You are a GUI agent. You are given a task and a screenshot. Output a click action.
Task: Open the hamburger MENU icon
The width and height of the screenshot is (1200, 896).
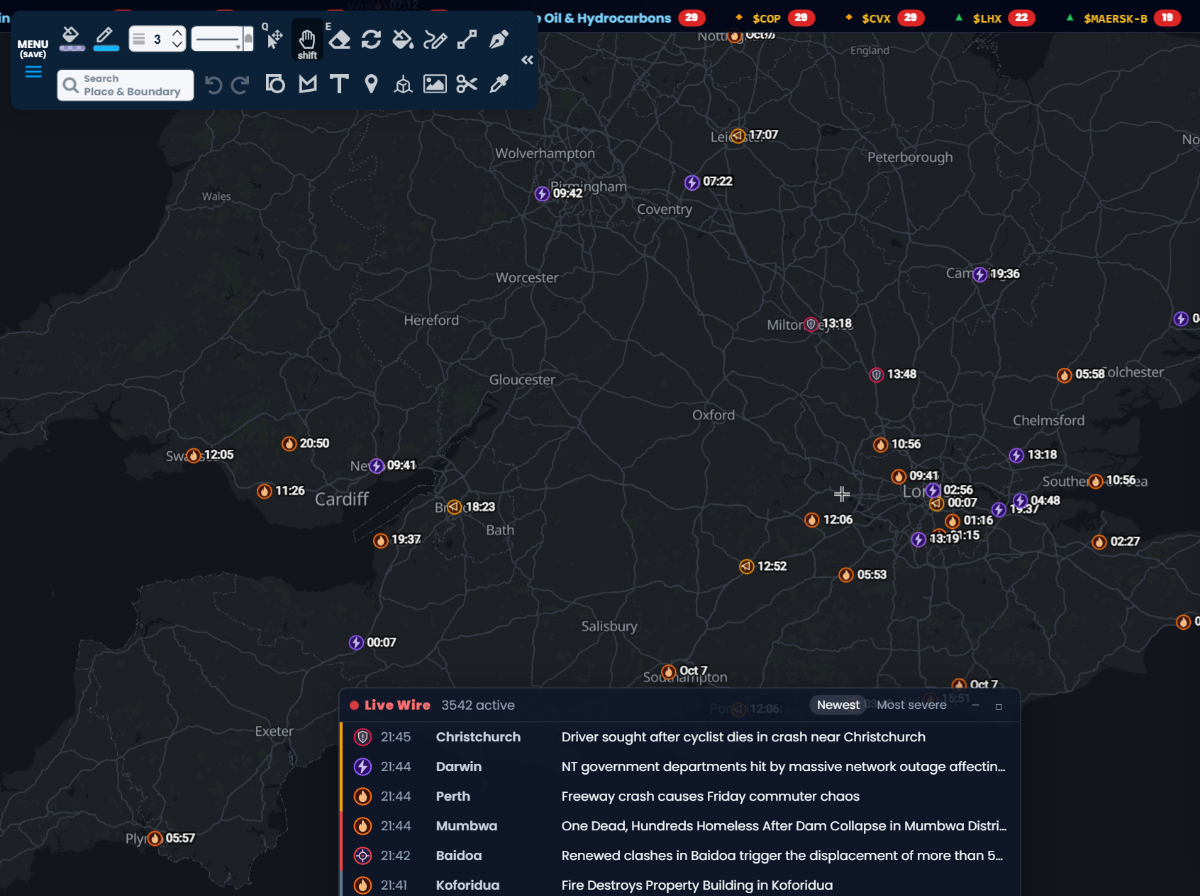[x=33, y=71]
